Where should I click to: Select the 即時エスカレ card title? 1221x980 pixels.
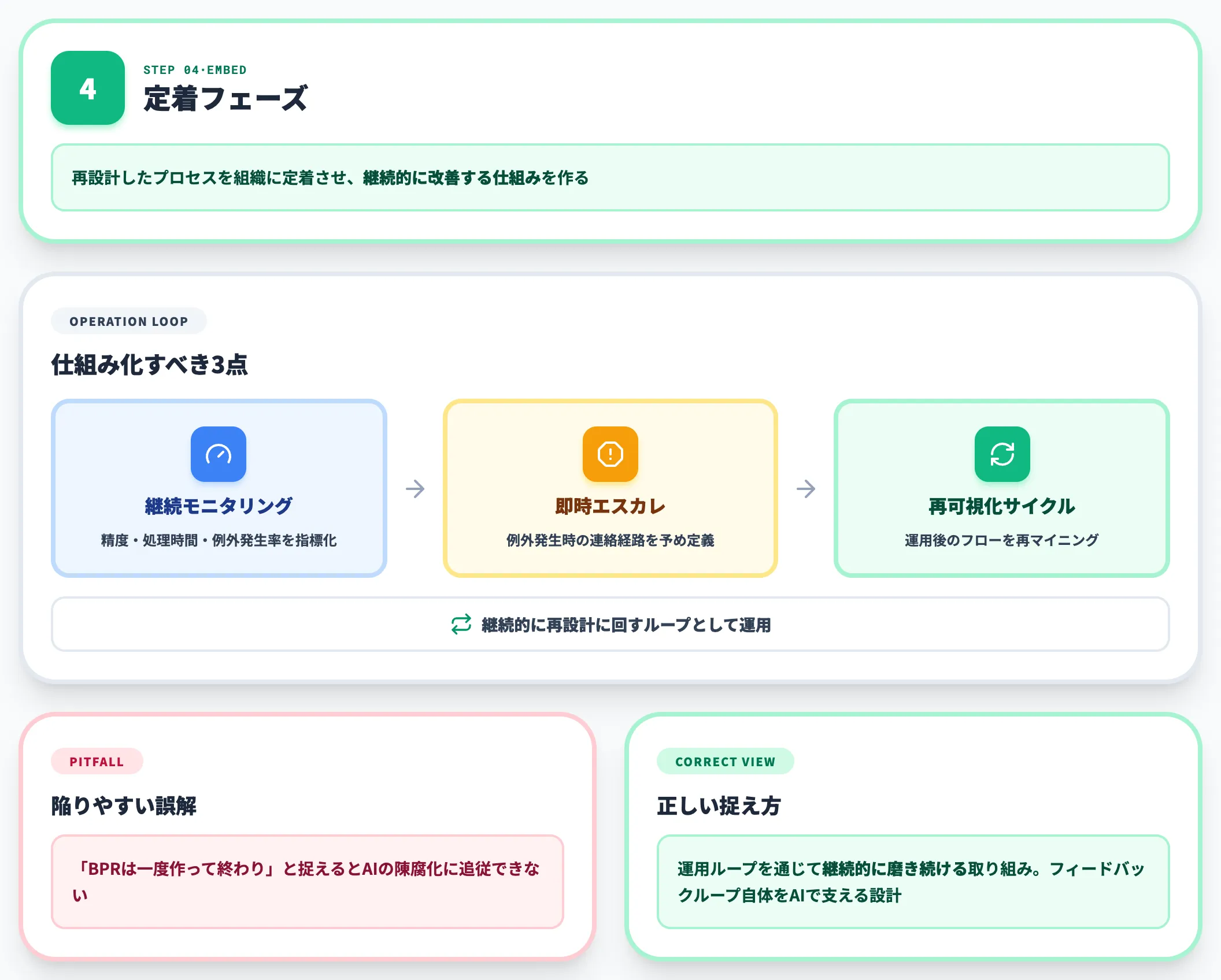610,506
